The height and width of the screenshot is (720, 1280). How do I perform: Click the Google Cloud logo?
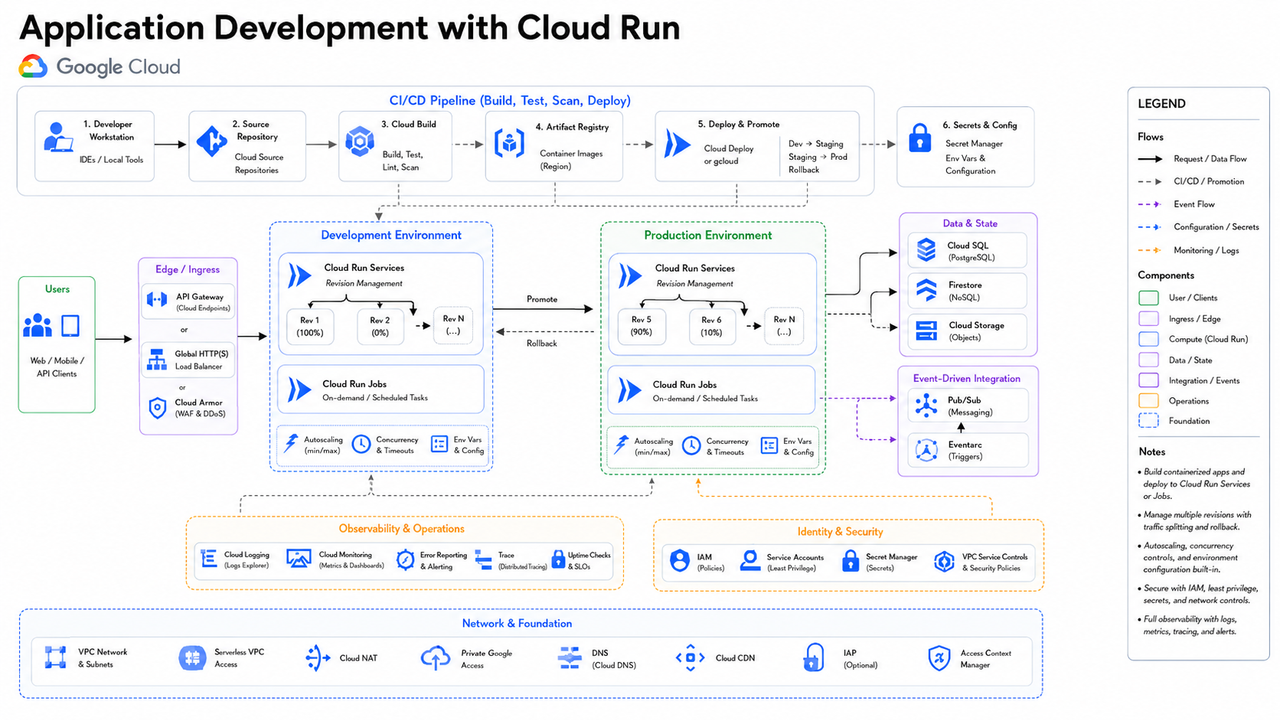pyautogui.click(x=99, y=67)
